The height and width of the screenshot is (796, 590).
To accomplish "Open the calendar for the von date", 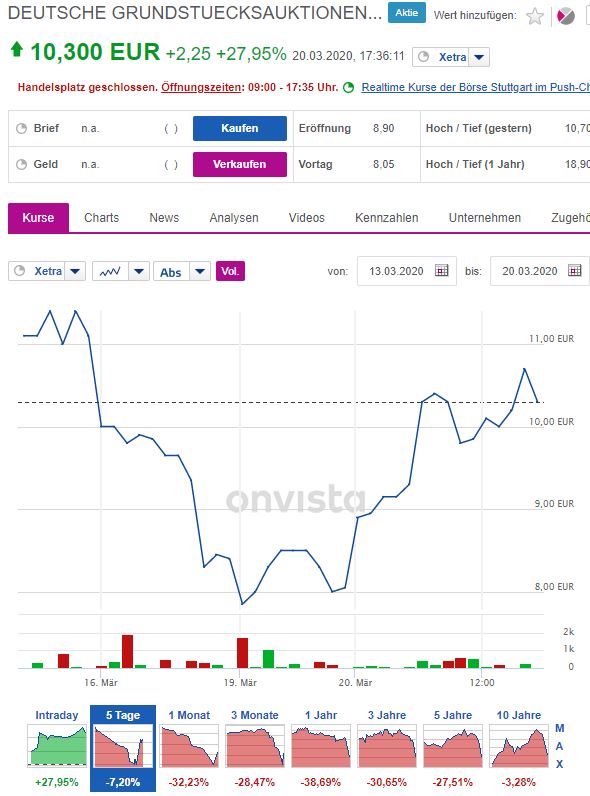I will pos(442,271).
